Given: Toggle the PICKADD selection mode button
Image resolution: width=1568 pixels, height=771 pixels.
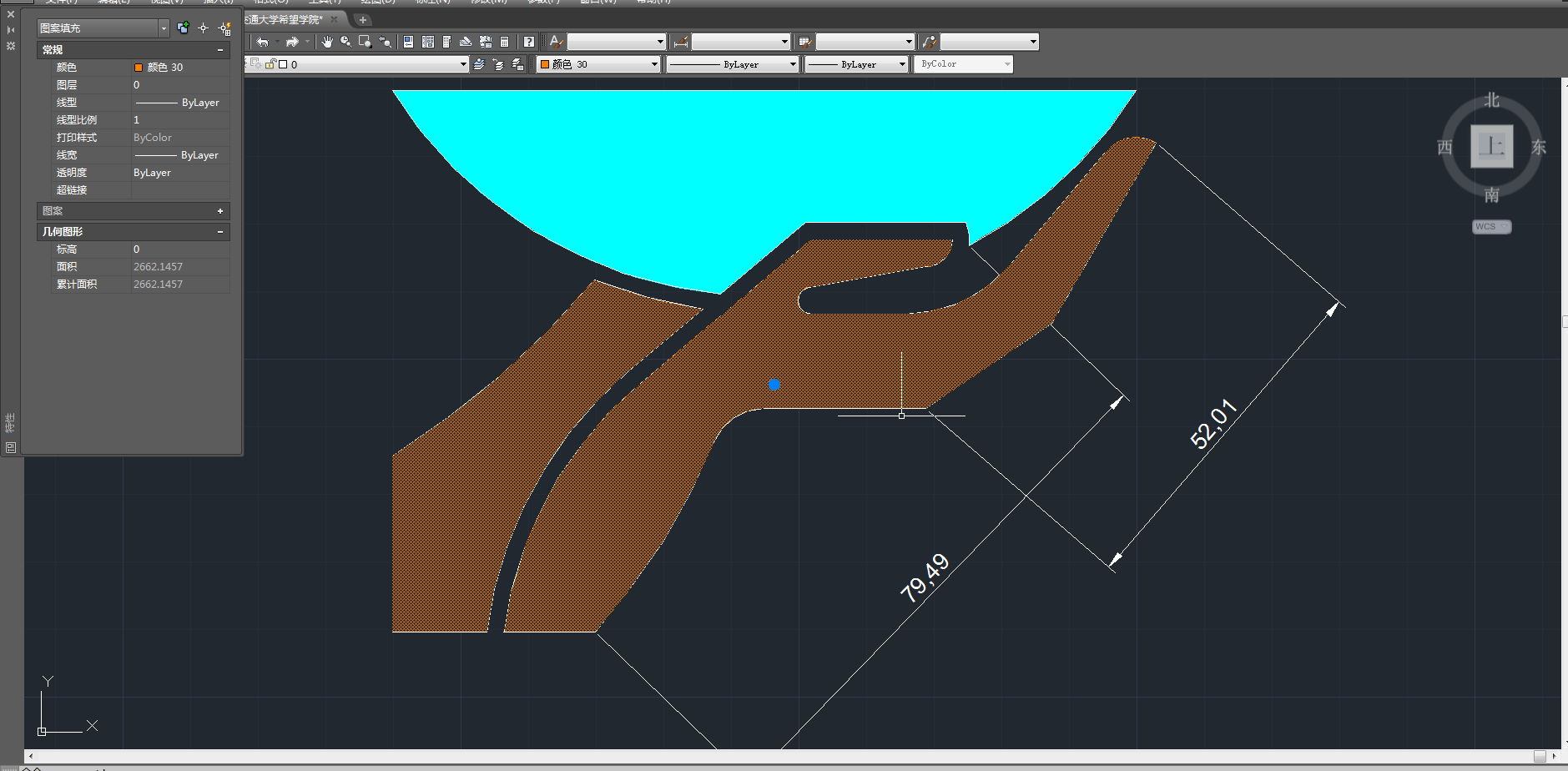Looking at the screenshot, I should [x=183, y=28].
